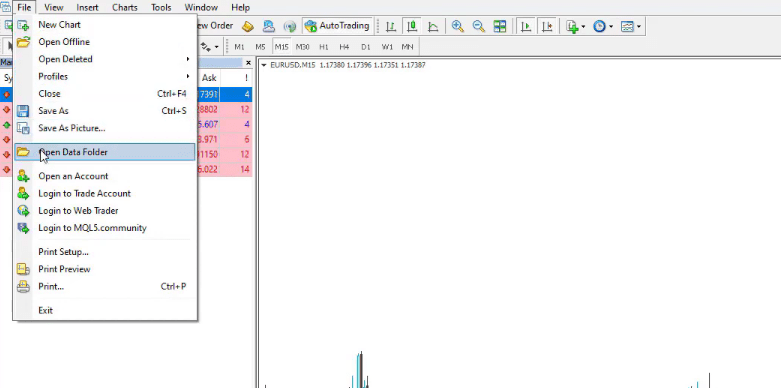Select the M1 timeframe
The width and height of the screenshot is (781, 388).
click(x=240, y=47)
